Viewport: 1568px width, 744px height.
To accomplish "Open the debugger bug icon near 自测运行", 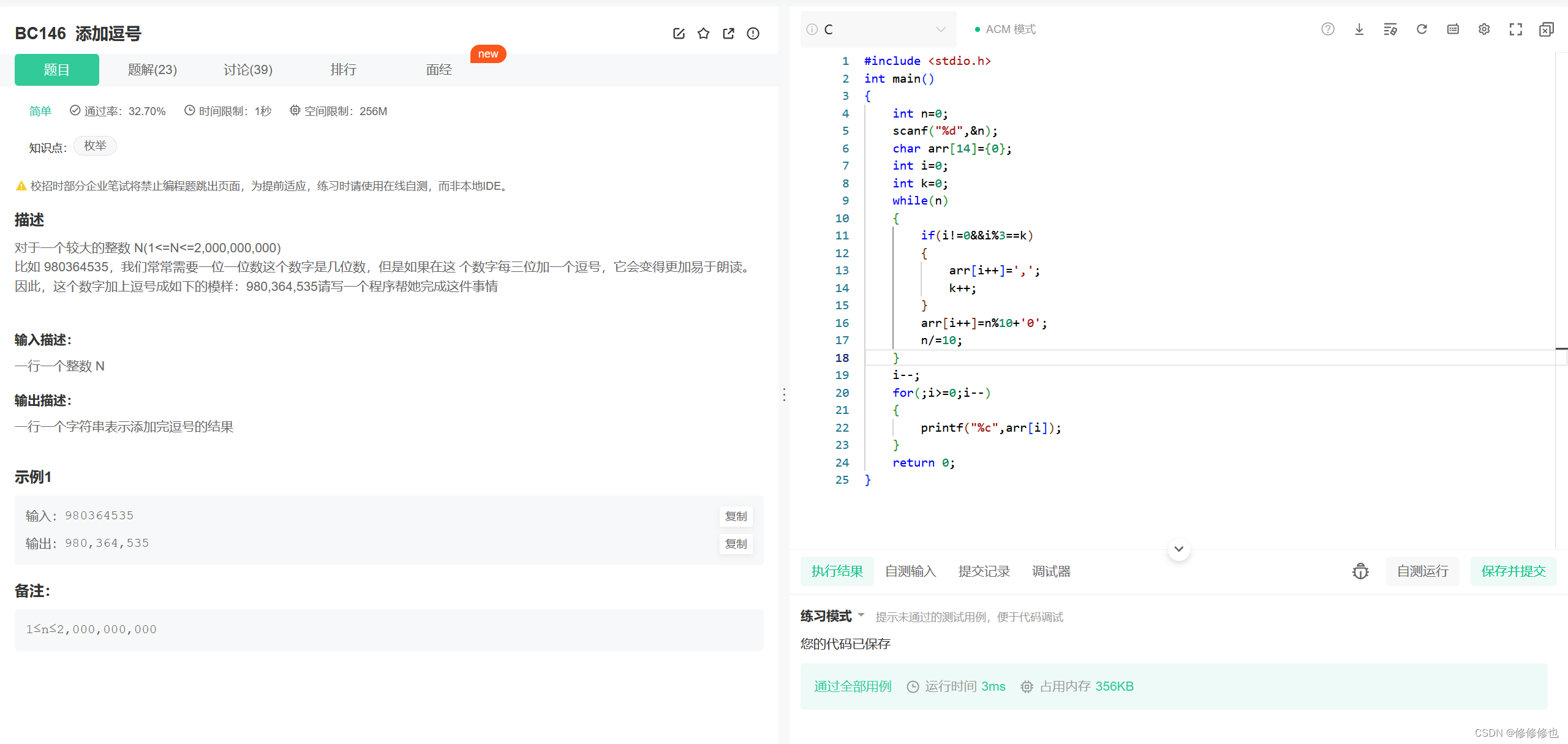I will tap(1360, 571).
